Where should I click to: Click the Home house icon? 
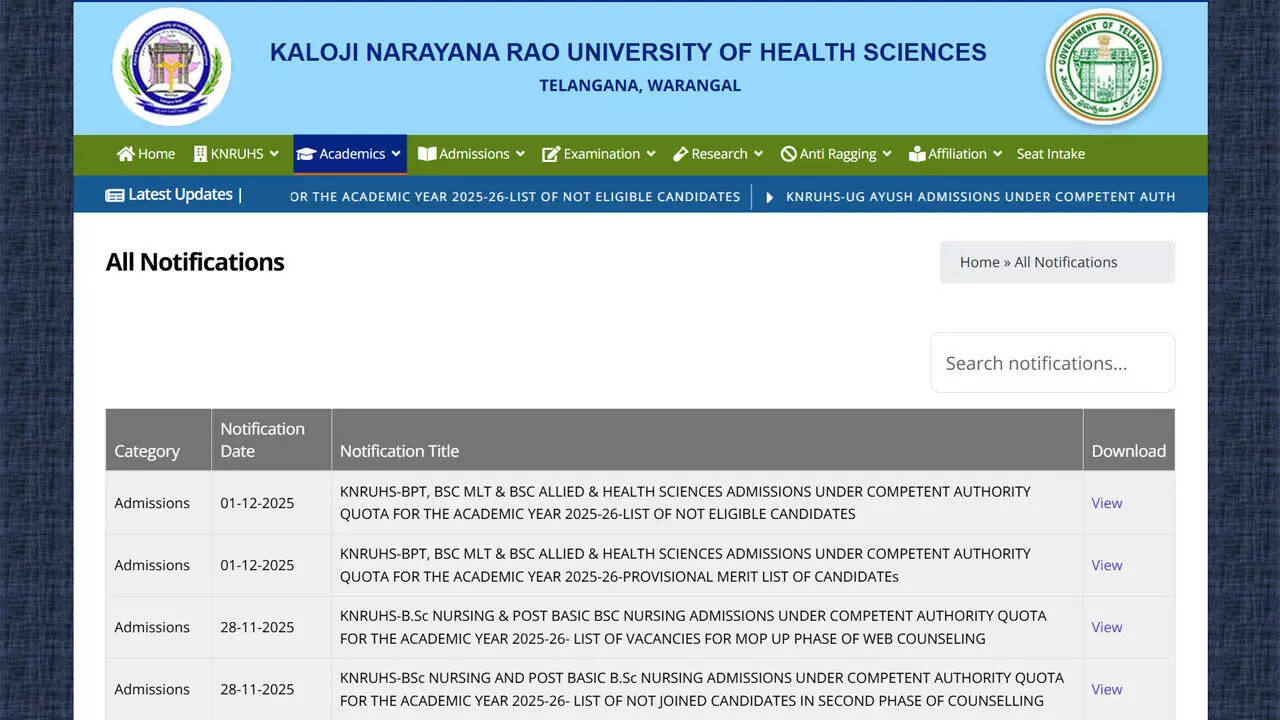(x=125, y=154)
